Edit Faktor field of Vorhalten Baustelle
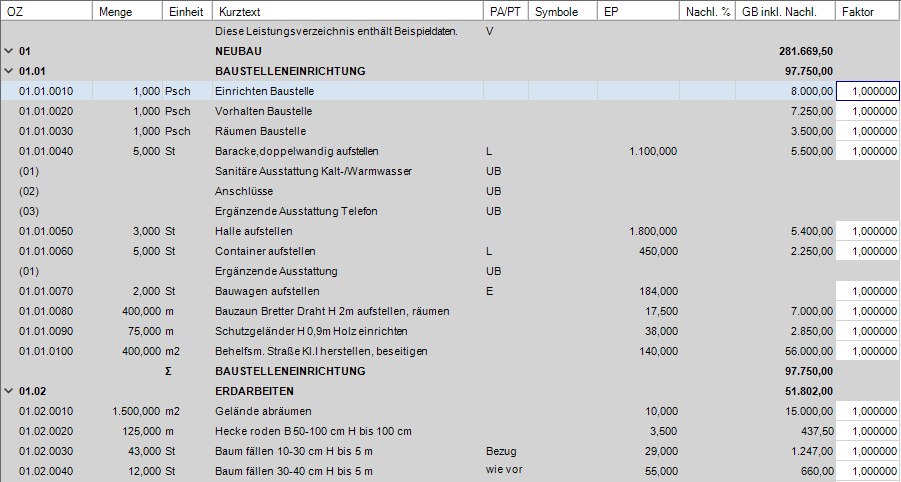 click(x=868, y=111)
